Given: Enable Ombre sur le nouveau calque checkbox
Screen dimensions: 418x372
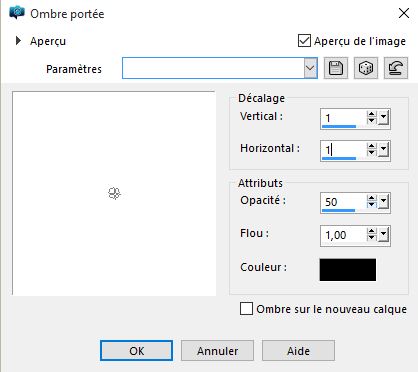Looking at the screenshot, I should click(246, 309).
